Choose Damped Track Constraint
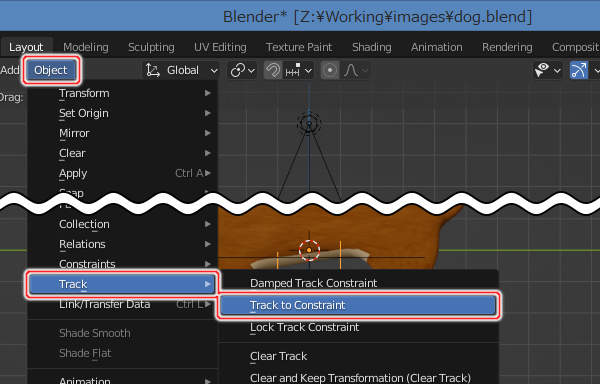 [359, 283]
